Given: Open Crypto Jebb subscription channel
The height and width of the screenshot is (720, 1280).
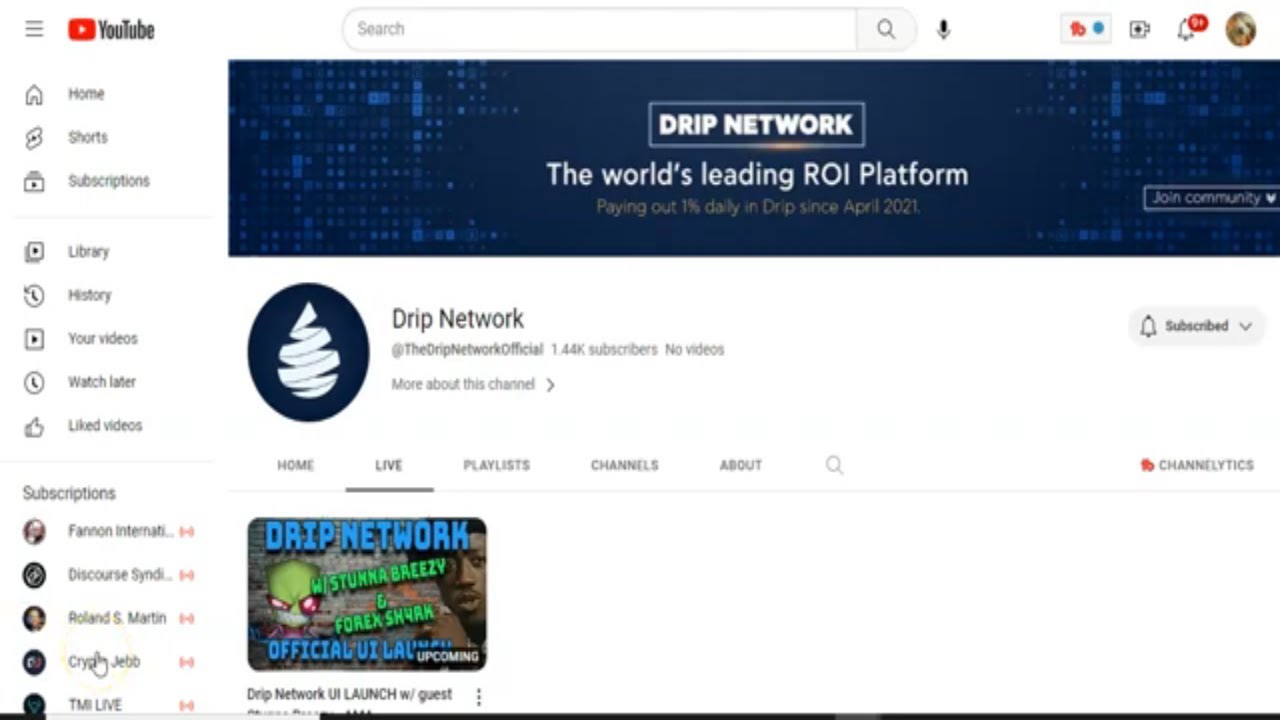Looking at the screenshot, I should [108, 662].
